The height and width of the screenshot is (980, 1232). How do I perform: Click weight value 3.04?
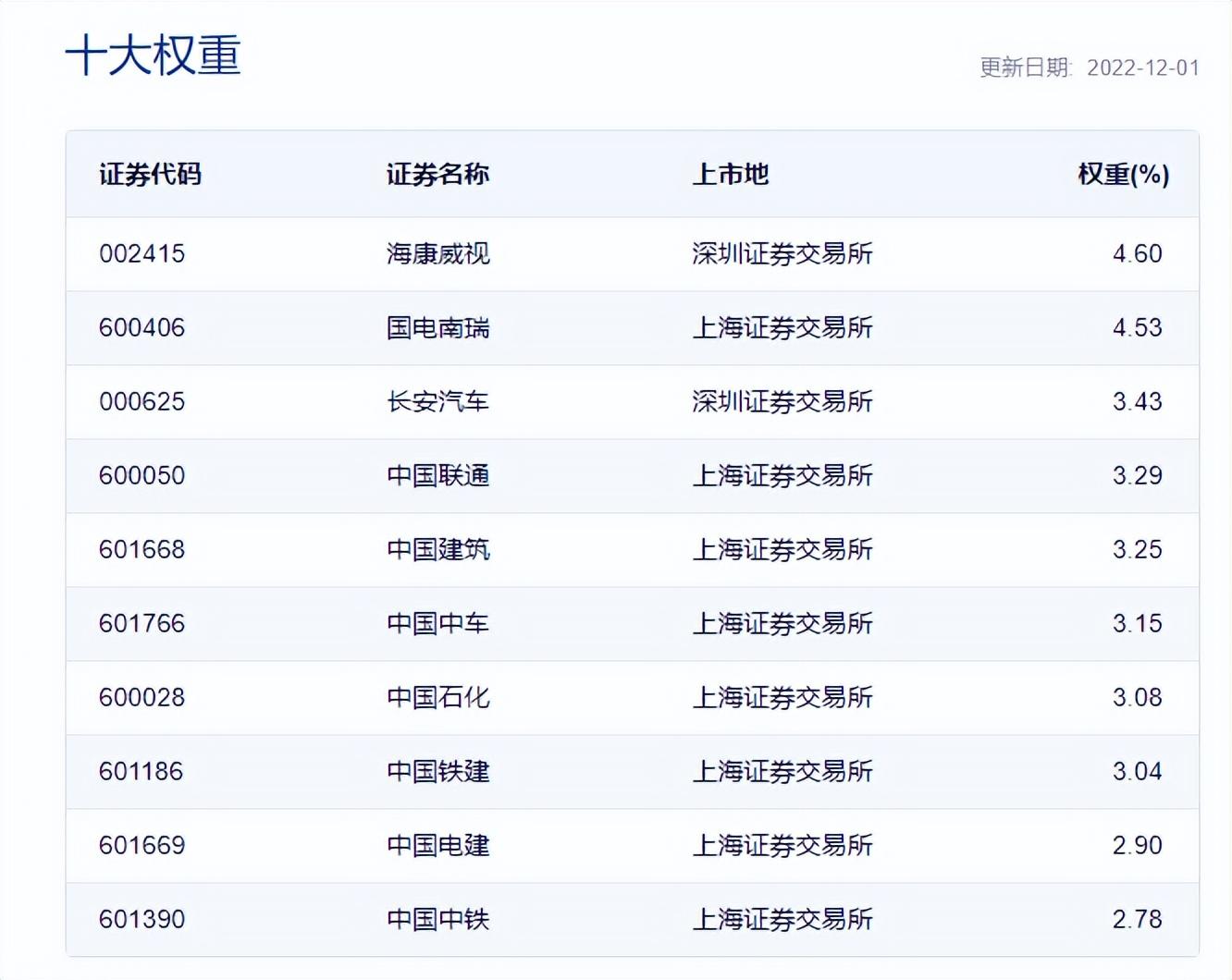(x=1137, y=771)
